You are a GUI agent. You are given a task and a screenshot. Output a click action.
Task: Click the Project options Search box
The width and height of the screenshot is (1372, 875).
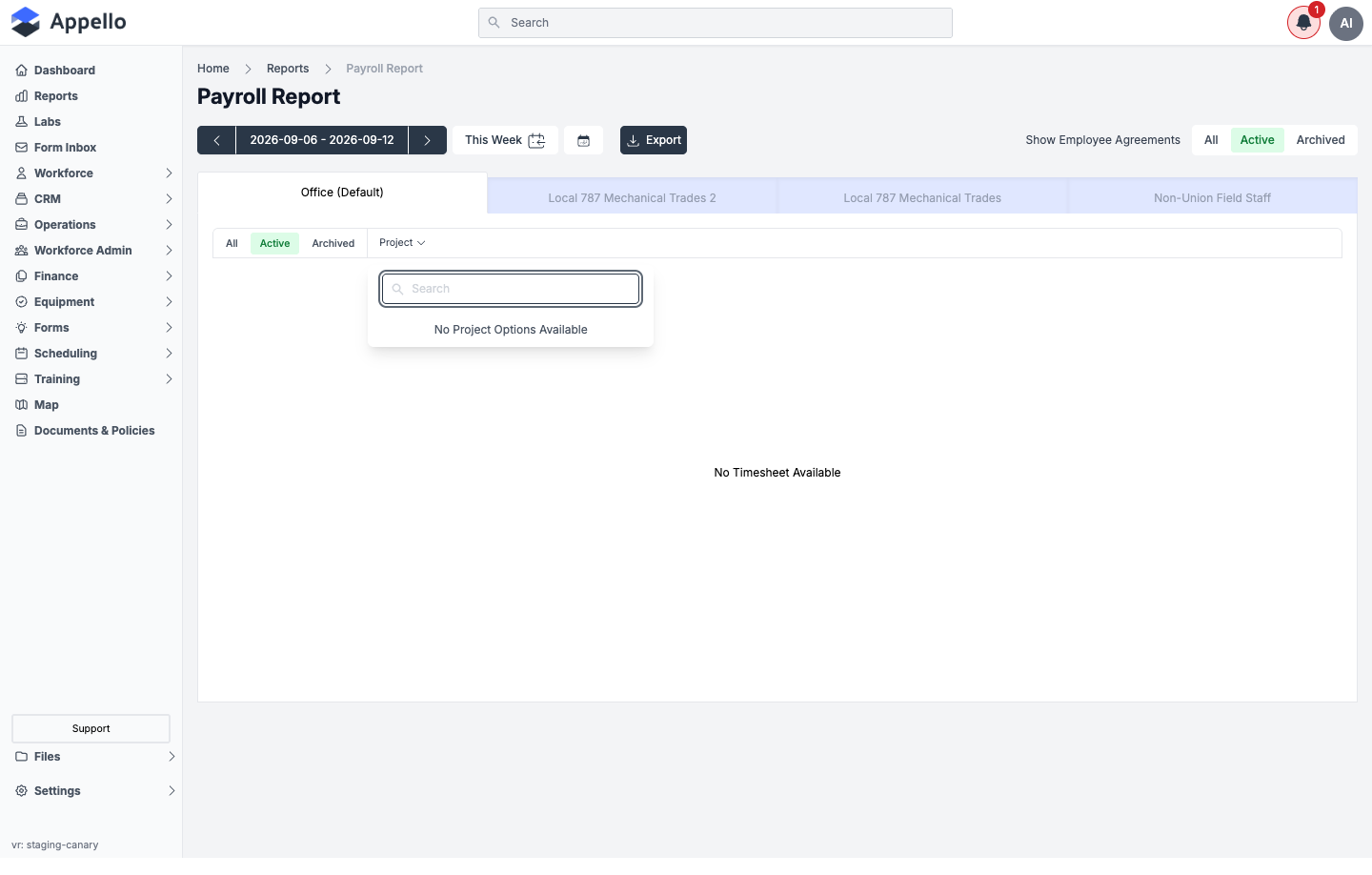(511, 289)
